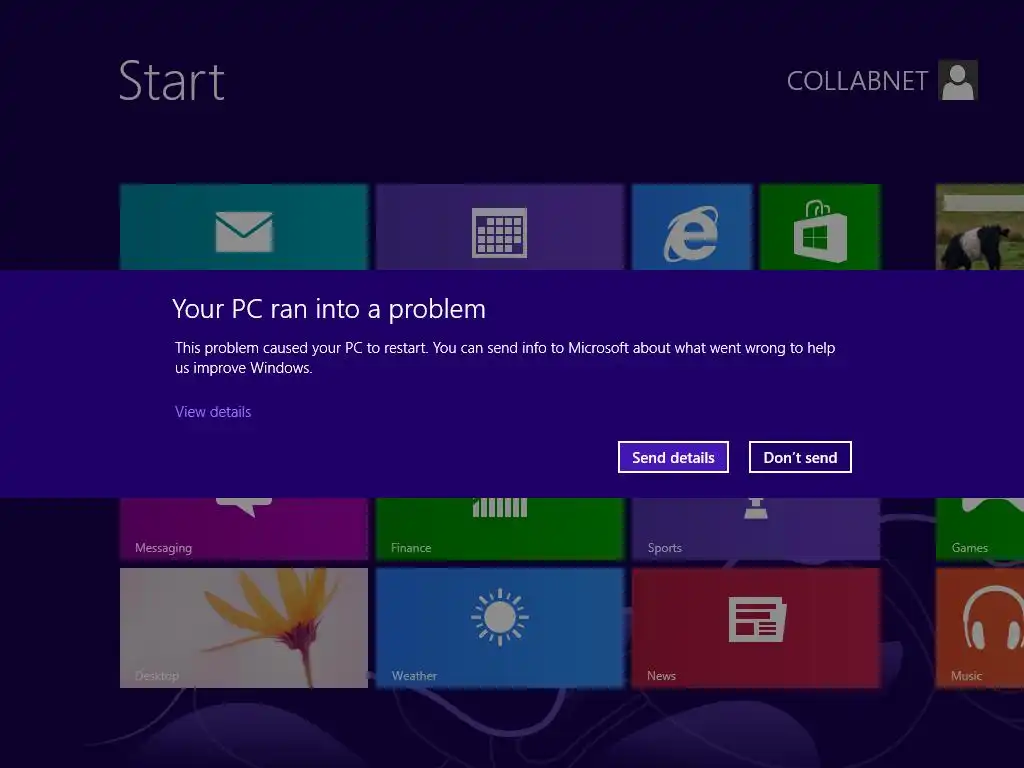Open the Weather sun tile
Screen dimensions: 1024x768
[x=500, y=628]
